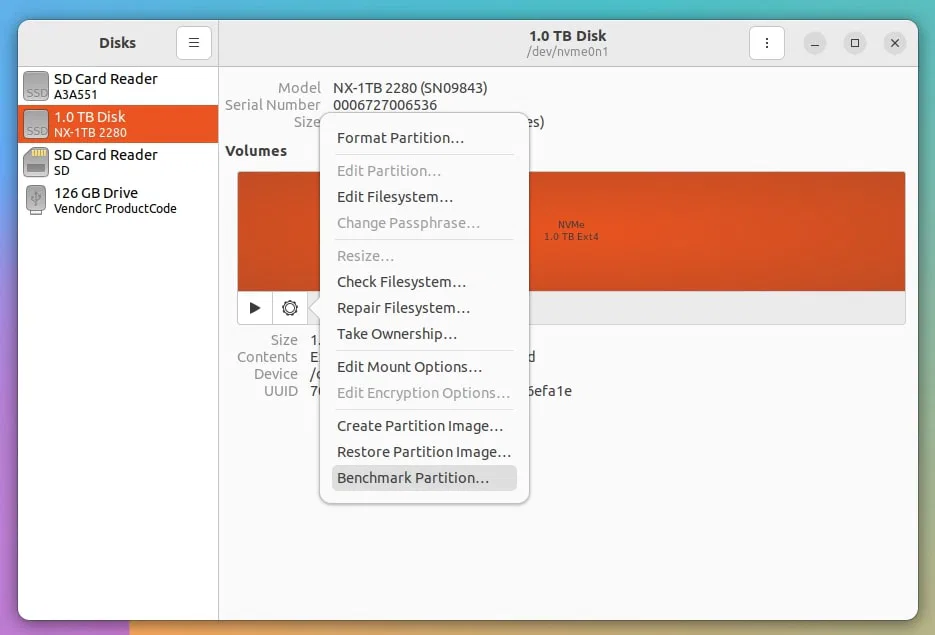This screenshot has width=935, height=635.
Task: Select the orange NVMe 1.0 TB Ext4 volume
Action: pos(720,231)
